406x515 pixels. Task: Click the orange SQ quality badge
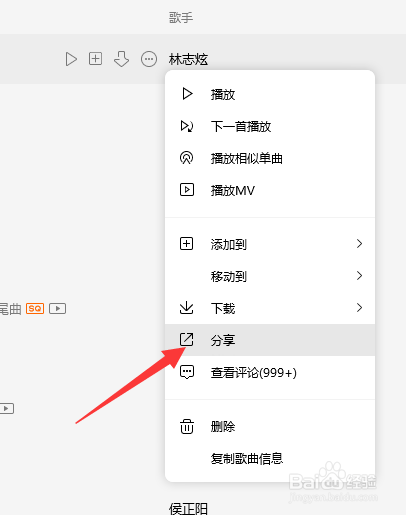click(35, 308)
